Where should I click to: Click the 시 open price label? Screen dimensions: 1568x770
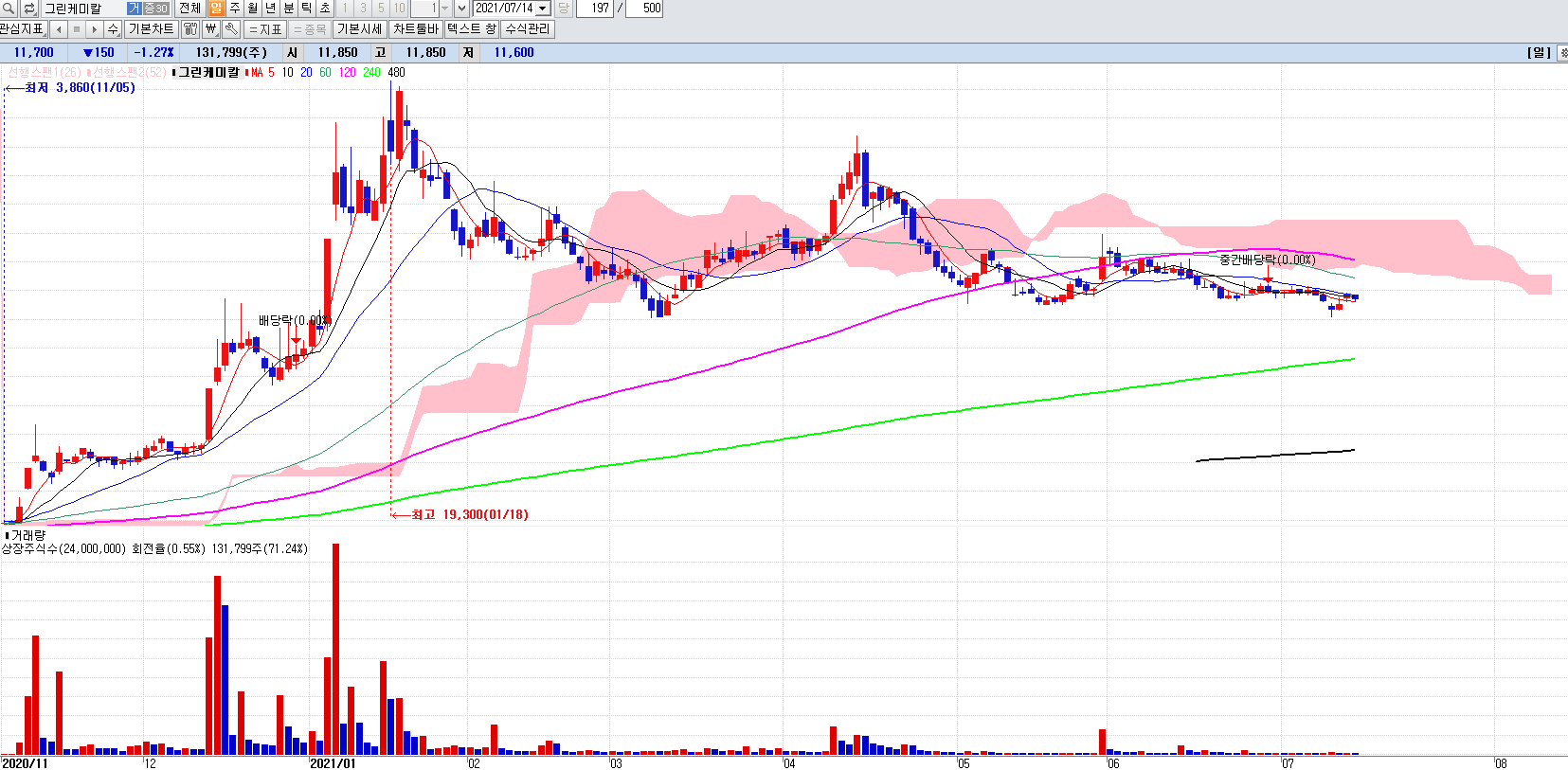point(292,53)
